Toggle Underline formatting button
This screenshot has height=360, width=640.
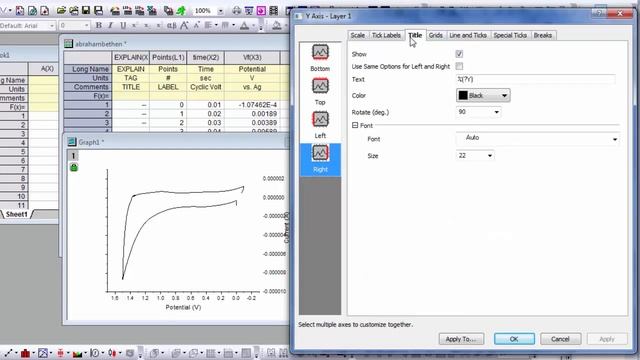pos(122,25)
